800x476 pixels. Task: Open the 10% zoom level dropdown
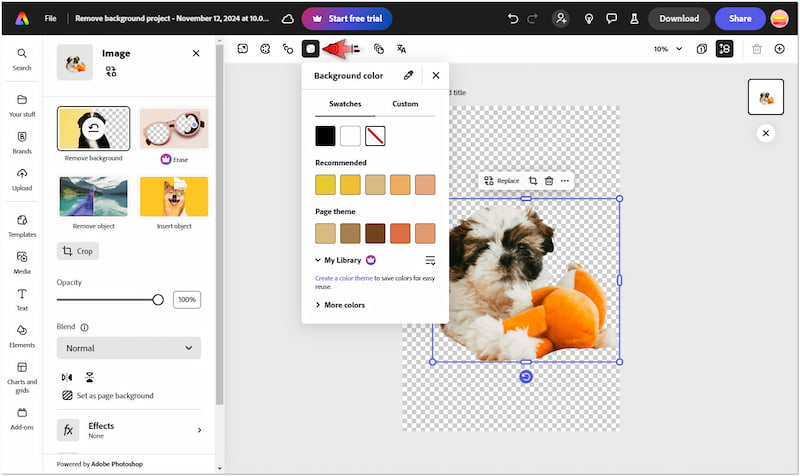[668, 48]
